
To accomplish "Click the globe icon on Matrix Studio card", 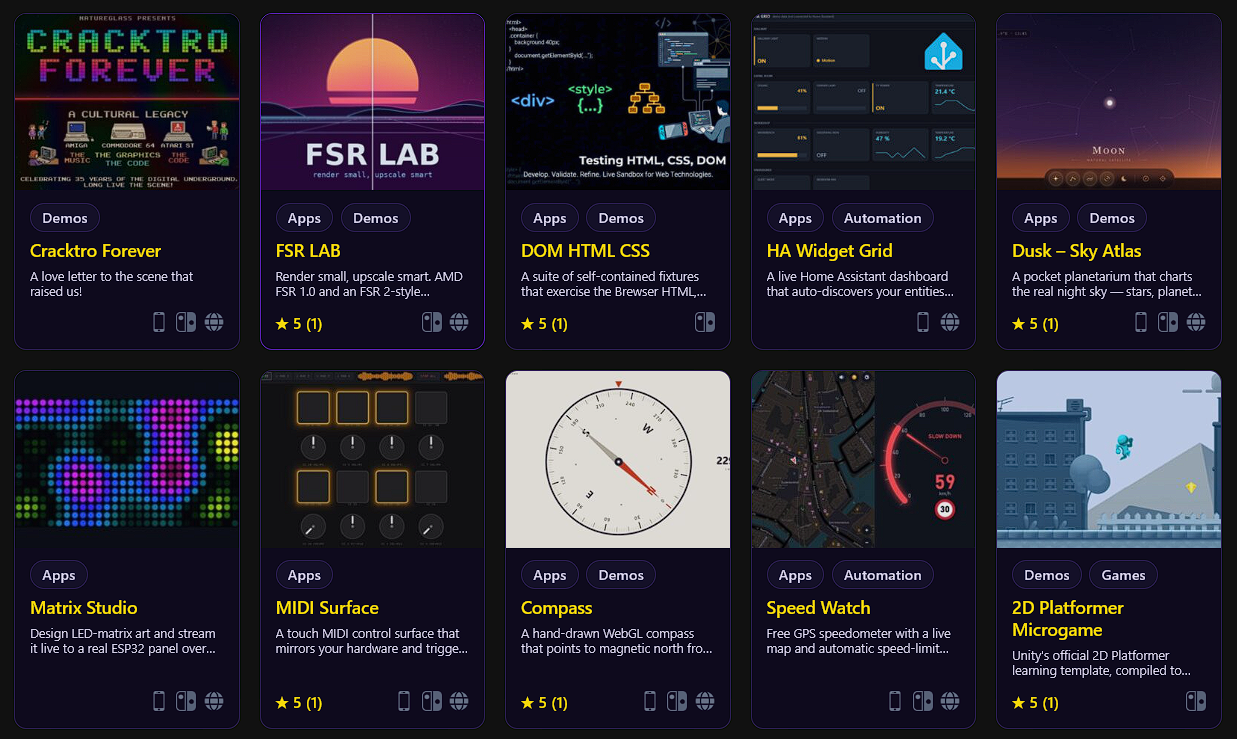I will point(214,701).
